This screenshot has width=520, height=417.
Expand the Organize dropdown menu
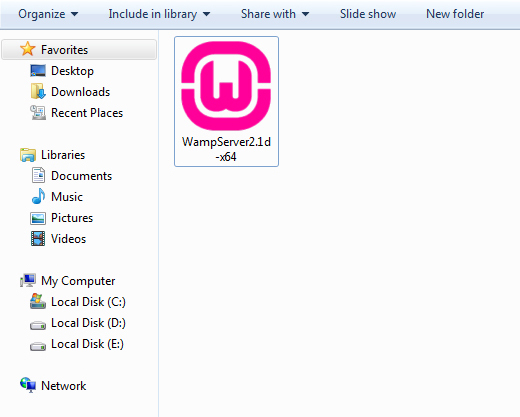48,14
